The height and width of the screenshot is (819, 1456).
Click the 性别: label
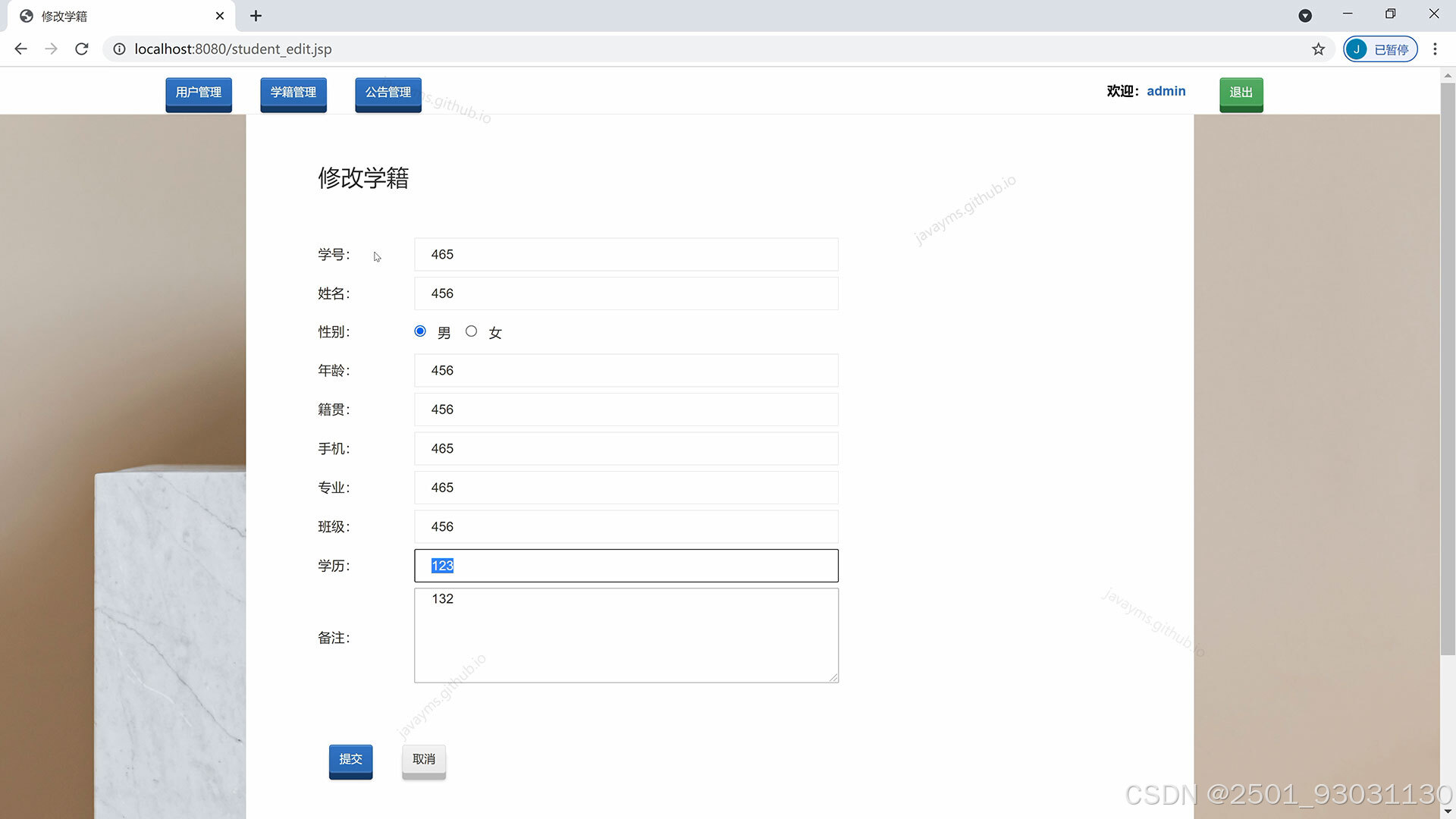334,332
